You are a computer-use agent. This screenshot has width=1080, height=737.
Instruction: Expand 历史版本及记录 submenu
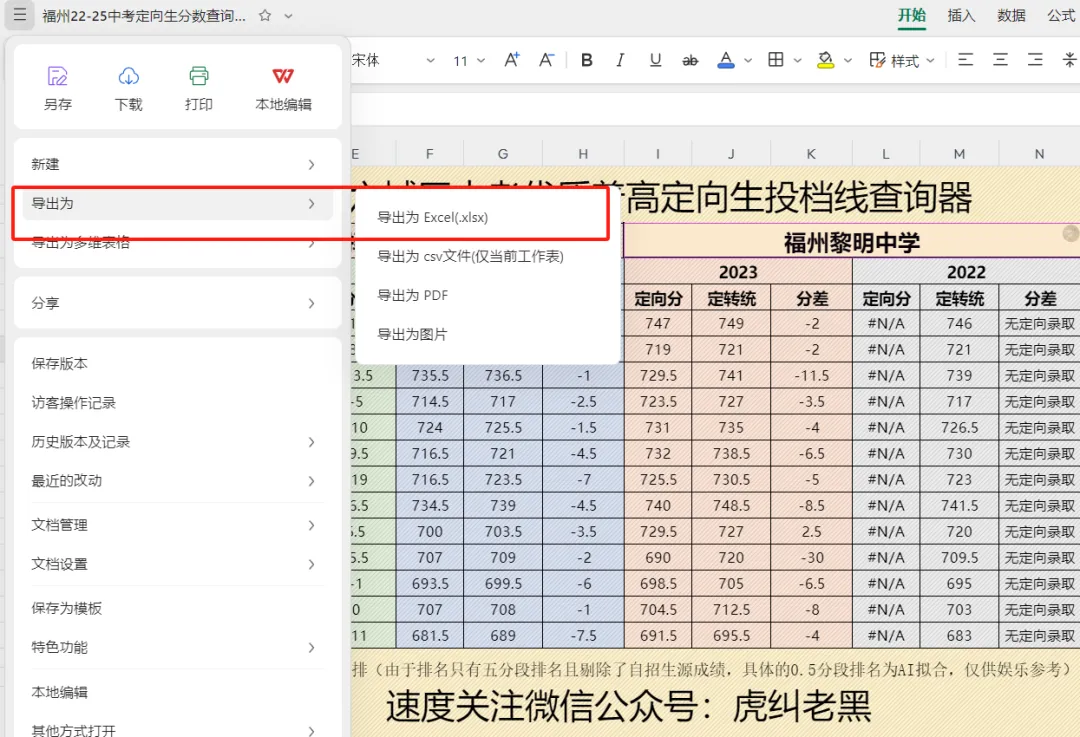click(177, 442)
